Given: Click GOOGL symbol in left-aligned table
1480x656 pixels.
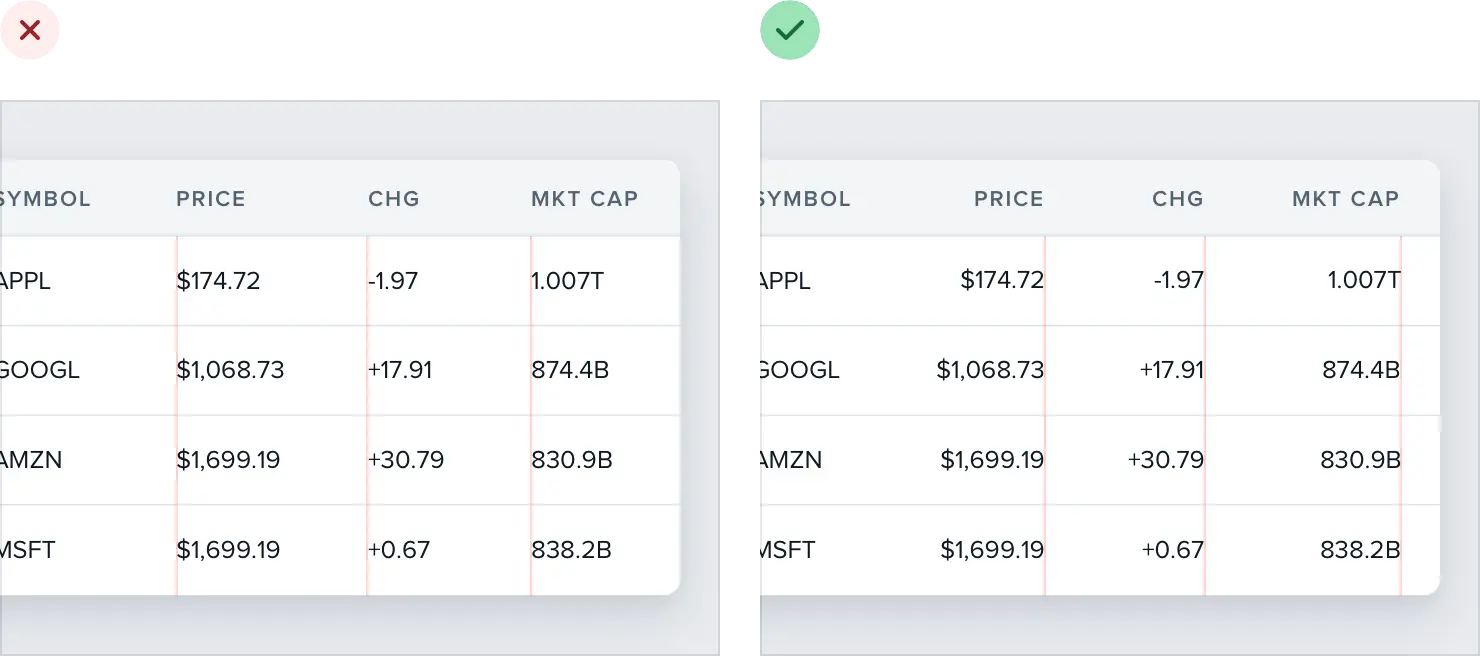Looking at the screenshot, I should [40, 371].
